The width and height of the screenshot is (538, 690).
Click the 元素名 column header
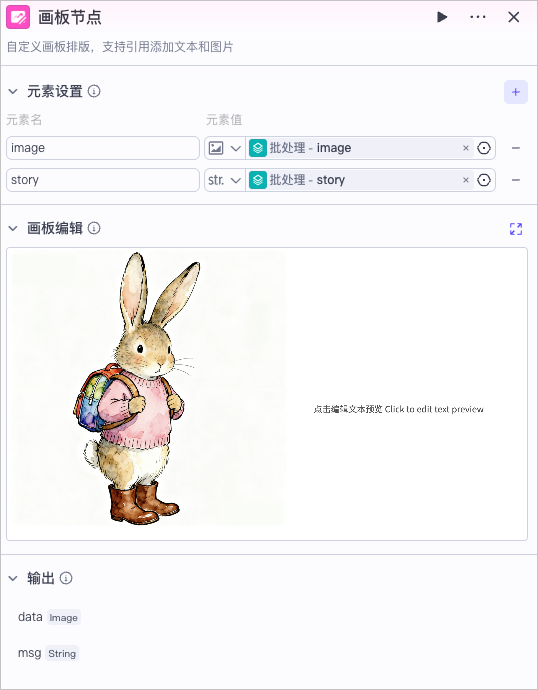tap(24, 120)
